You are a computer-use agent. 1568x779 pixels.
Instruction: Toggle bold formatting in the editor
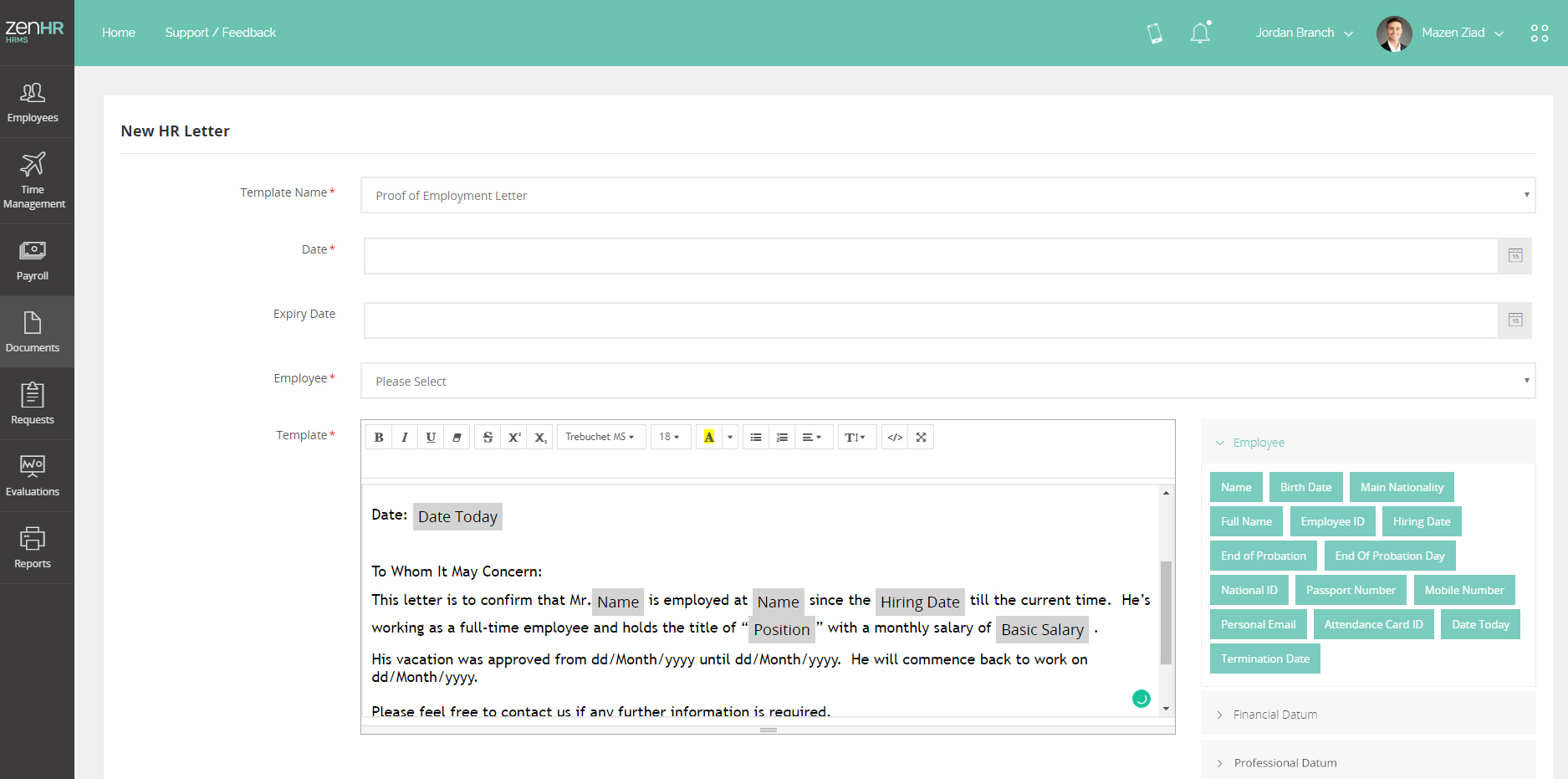coord(379,437)
